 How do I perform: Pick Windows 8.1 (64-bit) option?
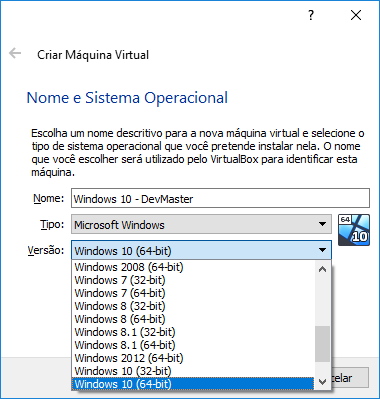[193, 345]
